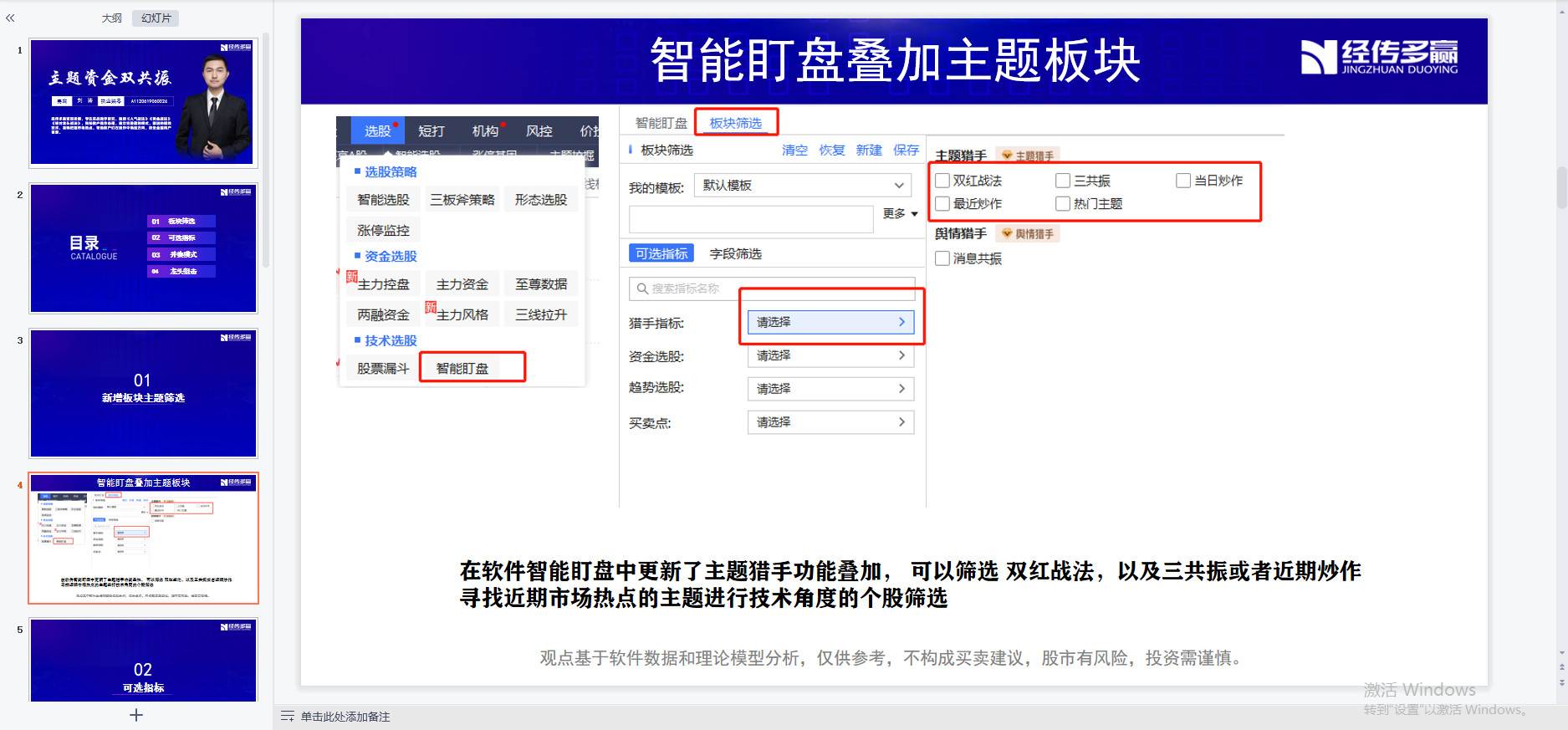Screen dimensions: 1568x730
Task: Jump to previous slide with double-up arrow
Action: pos(1561,667)
